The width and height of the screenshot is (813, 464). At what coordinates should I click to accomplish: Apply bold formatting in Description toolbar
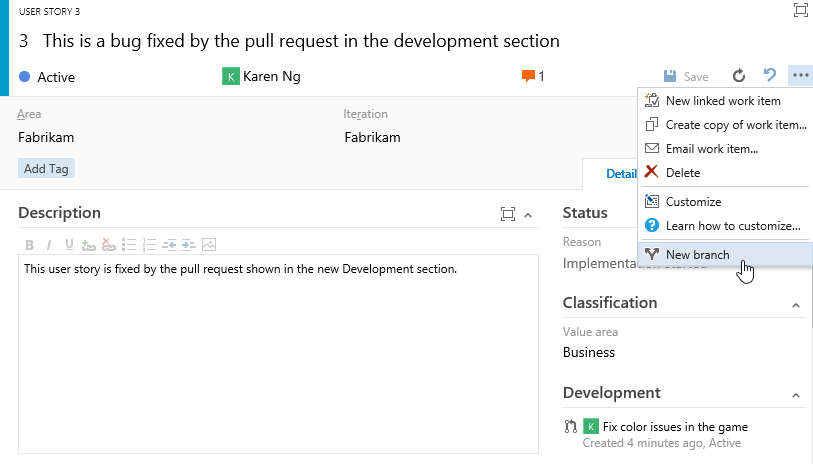click(30, 245)
